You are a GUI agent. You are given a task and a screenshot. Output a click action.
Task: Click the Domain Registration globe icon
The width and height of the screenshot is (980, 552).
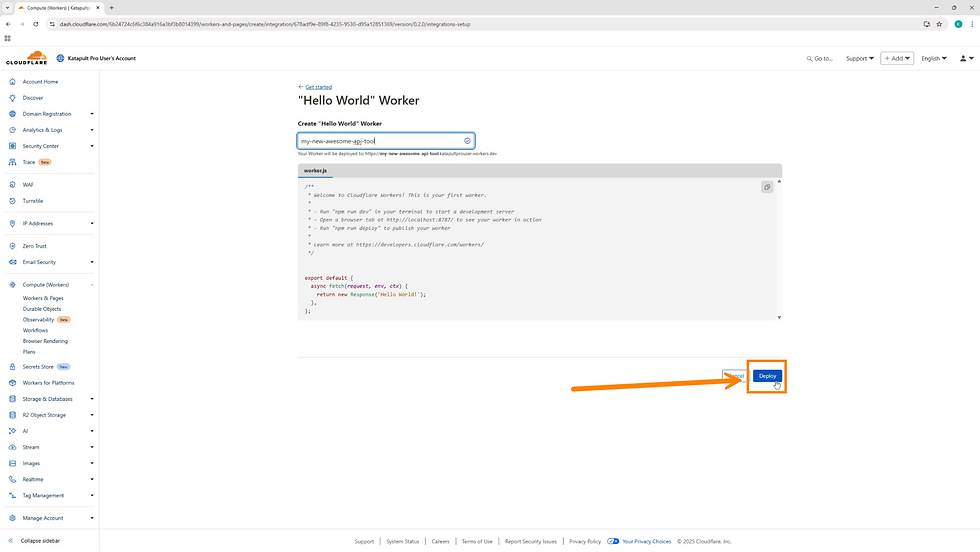point(12,114)
